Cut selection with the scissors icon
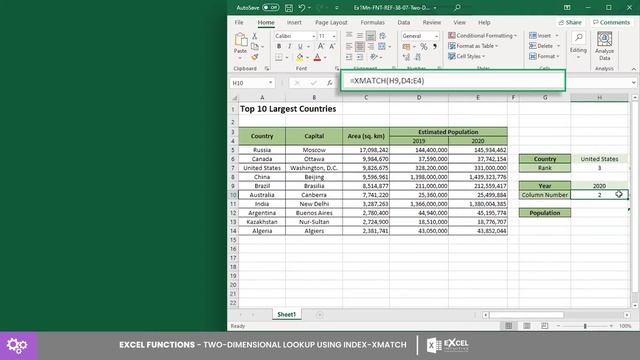Image resolution: width=640 pixels, height=360 pixels. coord(254,36)
